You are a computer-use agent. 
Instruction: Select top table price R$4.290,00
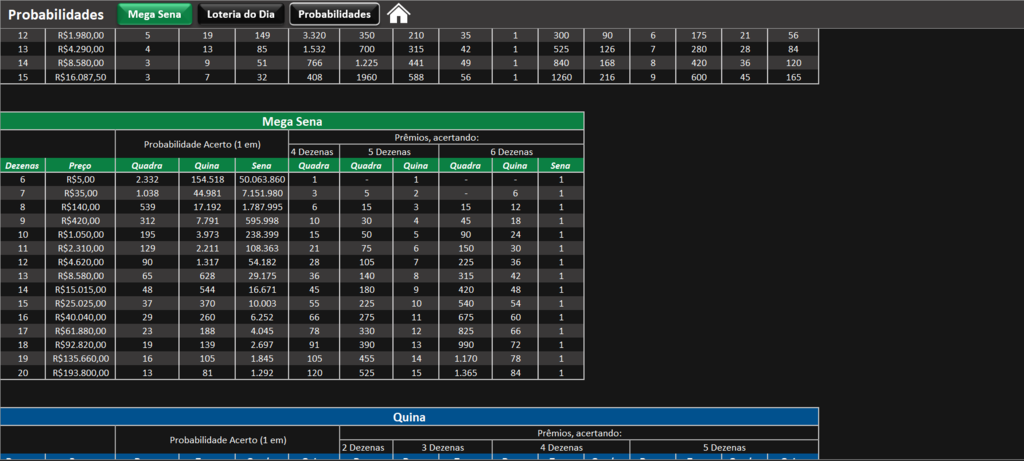click(x=80, y=49)
